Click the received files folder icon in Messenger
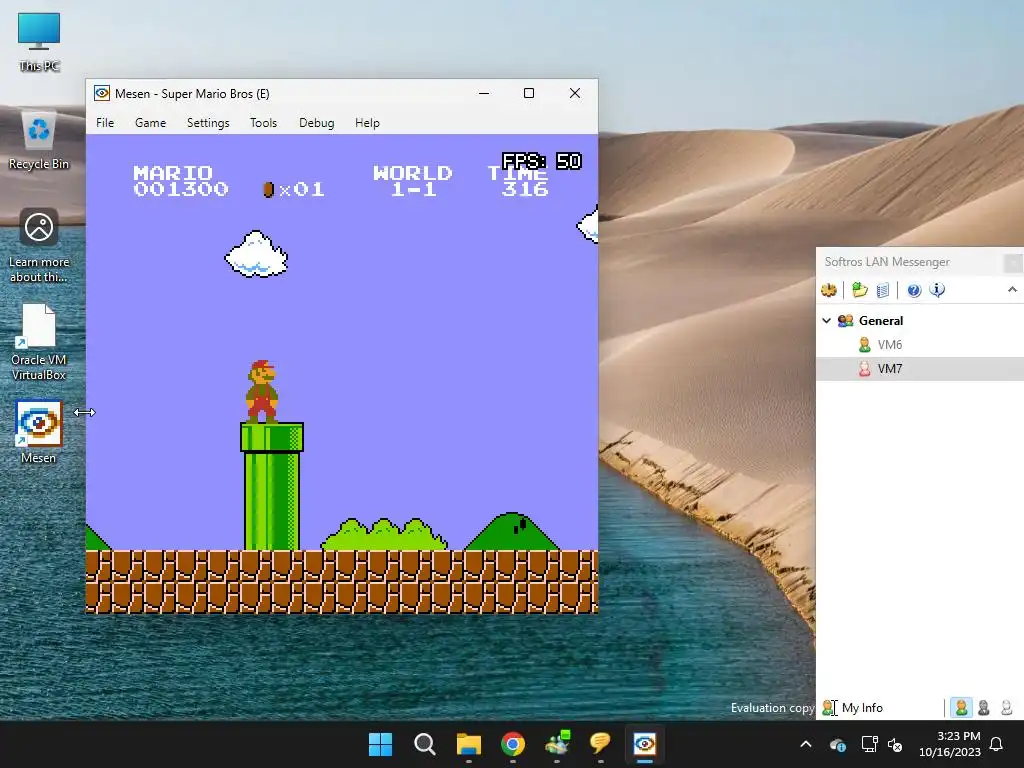 tap(860, 290)
